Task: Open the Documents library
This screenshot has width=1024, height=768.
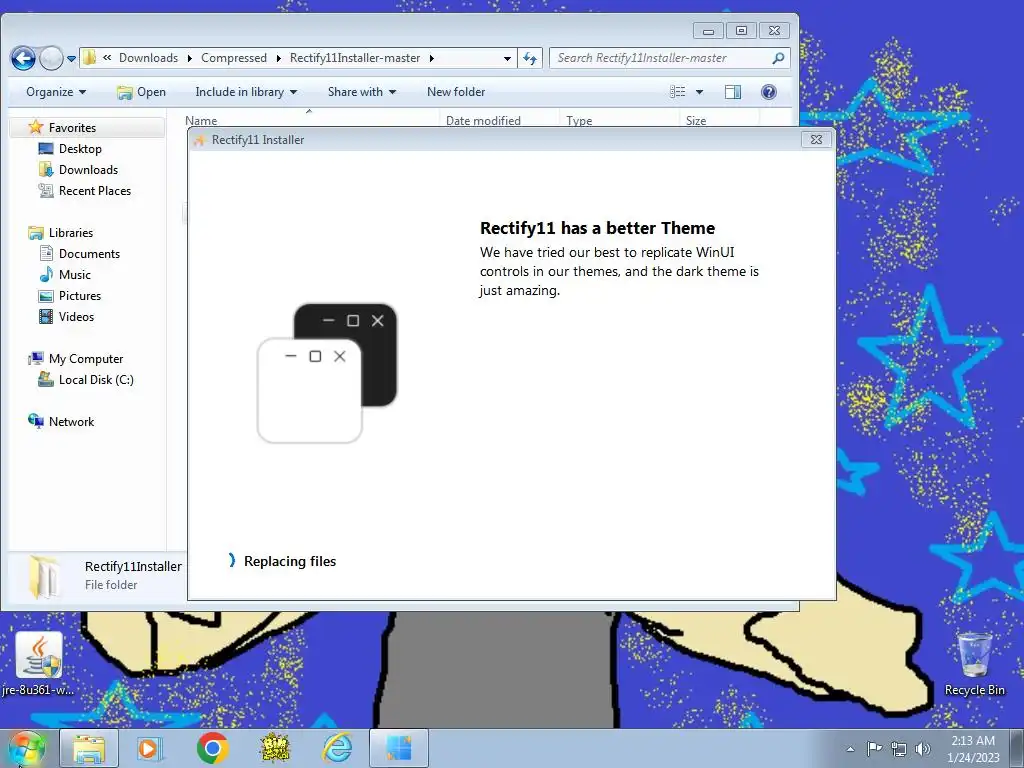Action: point(89,253)
